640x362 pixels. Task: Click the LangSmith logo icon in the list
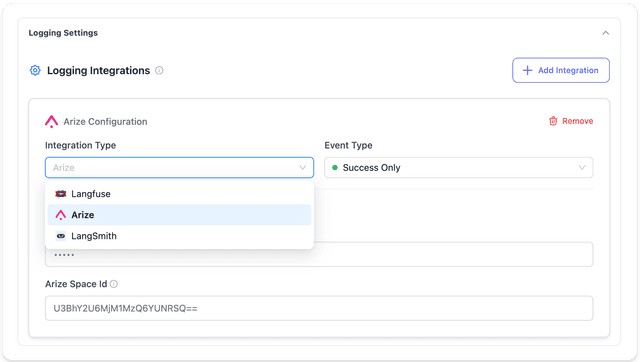click(x=60, y=236)
